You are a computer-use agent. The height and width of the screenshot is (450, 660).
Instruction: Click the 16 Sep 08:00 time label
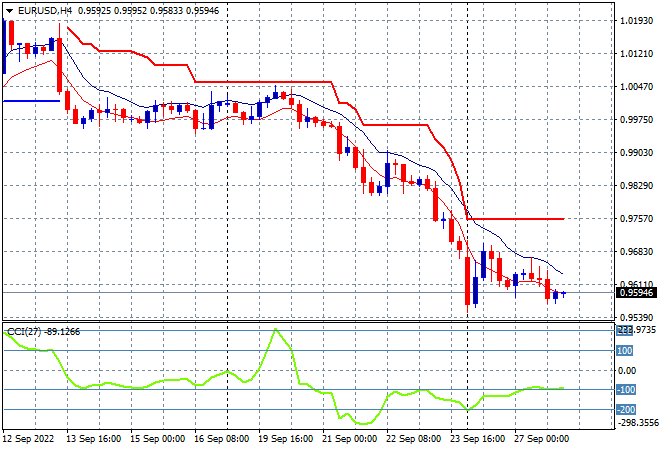(221, 439)
